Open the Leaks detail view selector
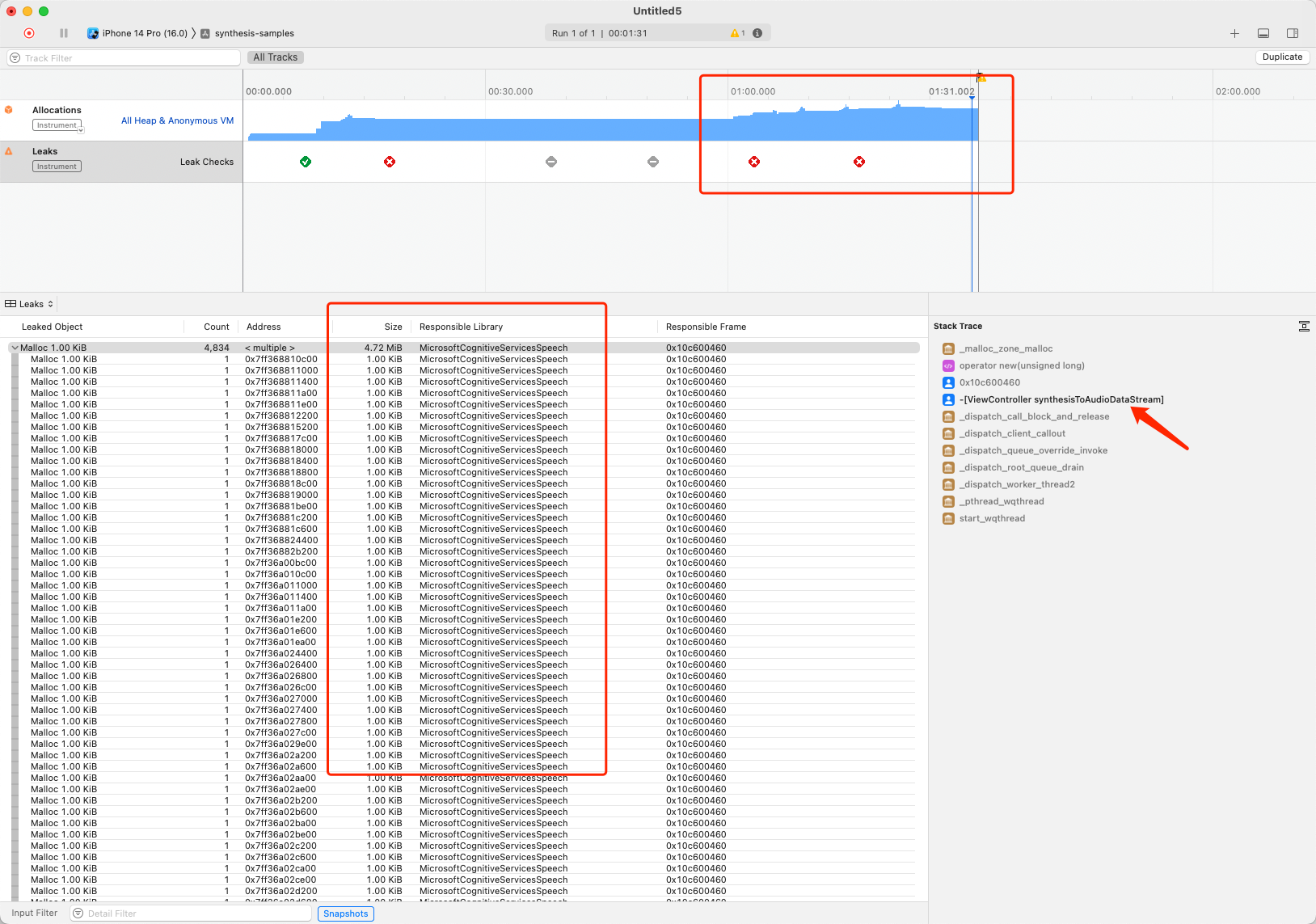The image size is (1316, 924). [29, 303]
